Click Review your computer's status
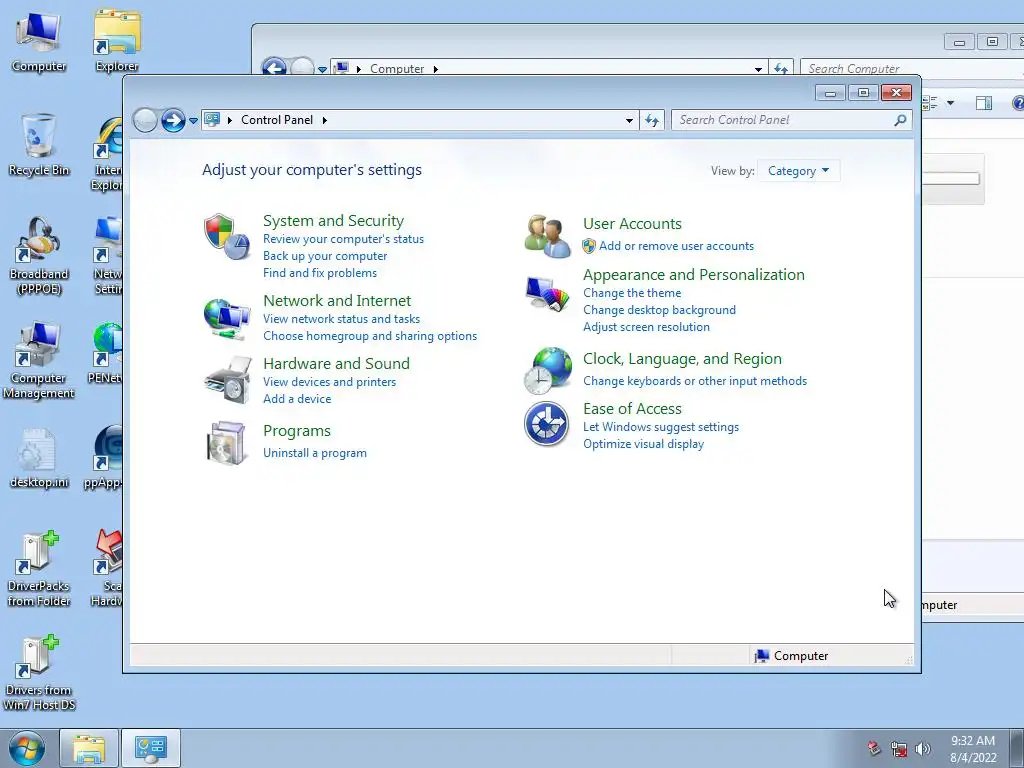The height and width of the screenshot is (768, 1024). click(344, 239)
